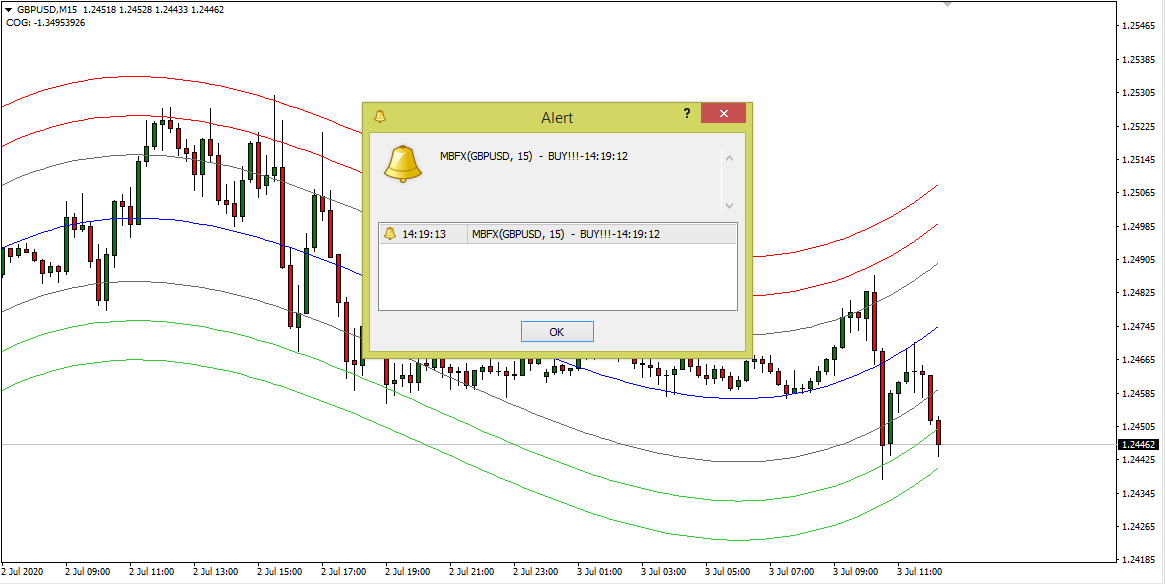Click the large golden bell alert icon
The height and width of the screenshot is (584, 1165).
[403, 164]
